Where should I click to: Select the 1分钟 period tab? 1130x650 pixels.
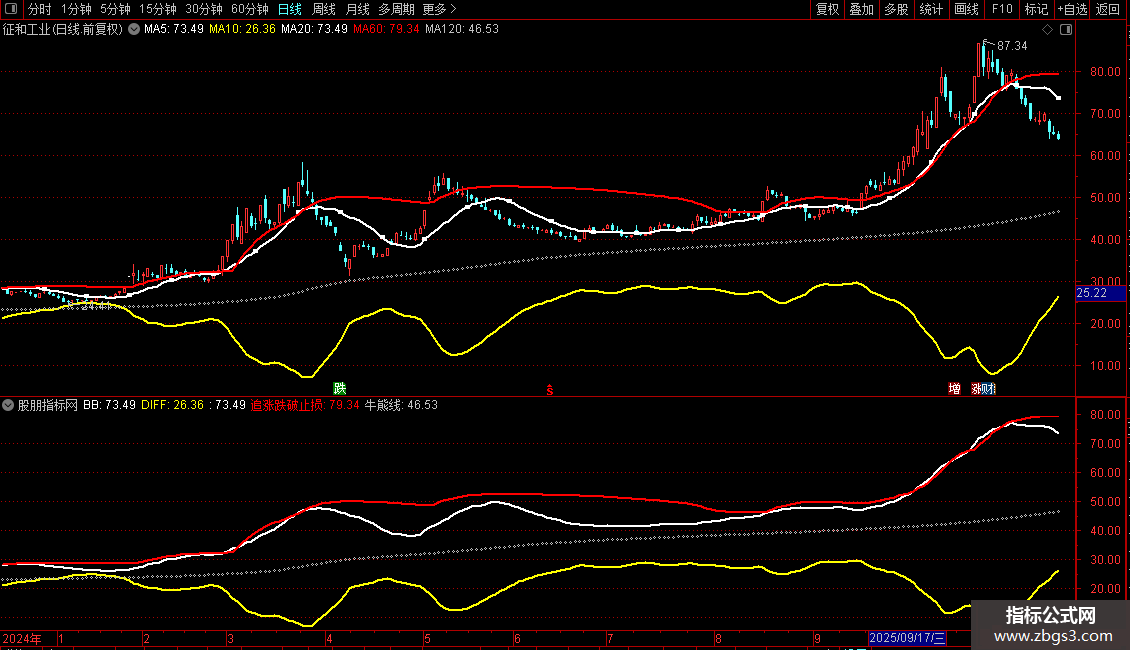pyautogui.click(x=76, y=9)
